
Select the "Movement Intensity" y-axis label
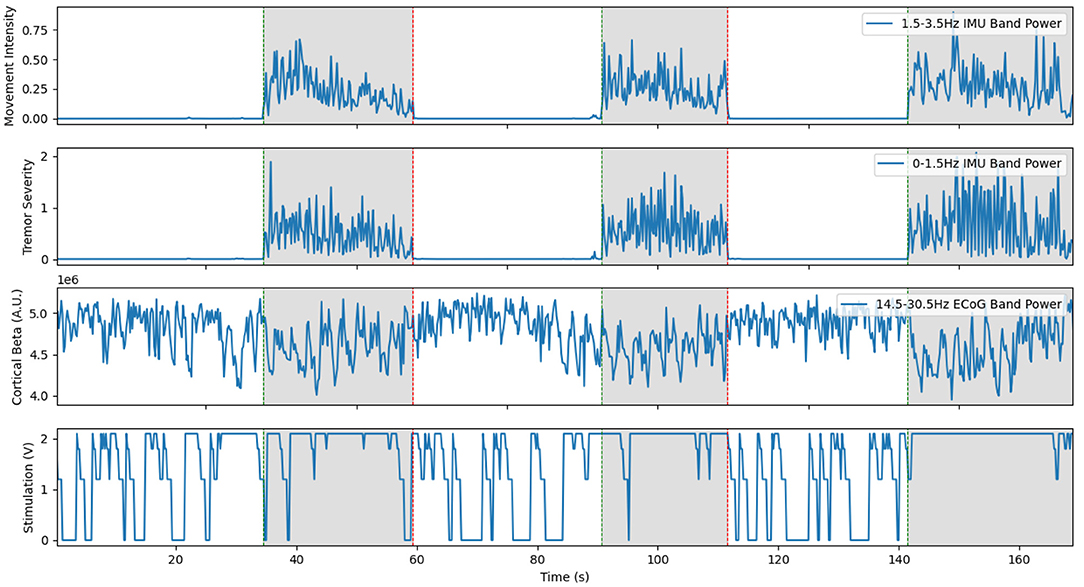pos(10,66)
